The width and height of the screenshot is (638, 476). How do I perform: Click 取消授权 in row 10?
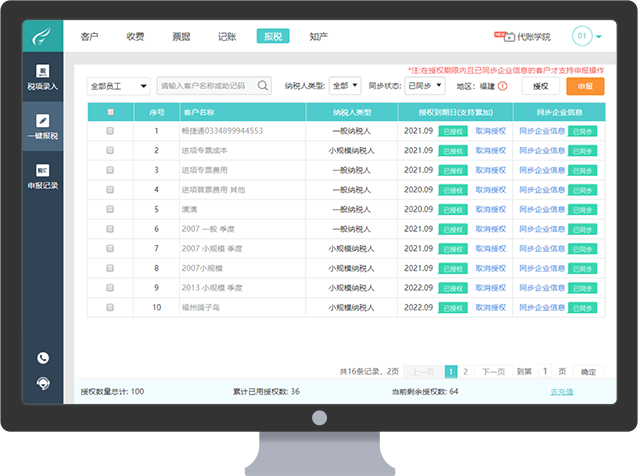coord(491,307)
